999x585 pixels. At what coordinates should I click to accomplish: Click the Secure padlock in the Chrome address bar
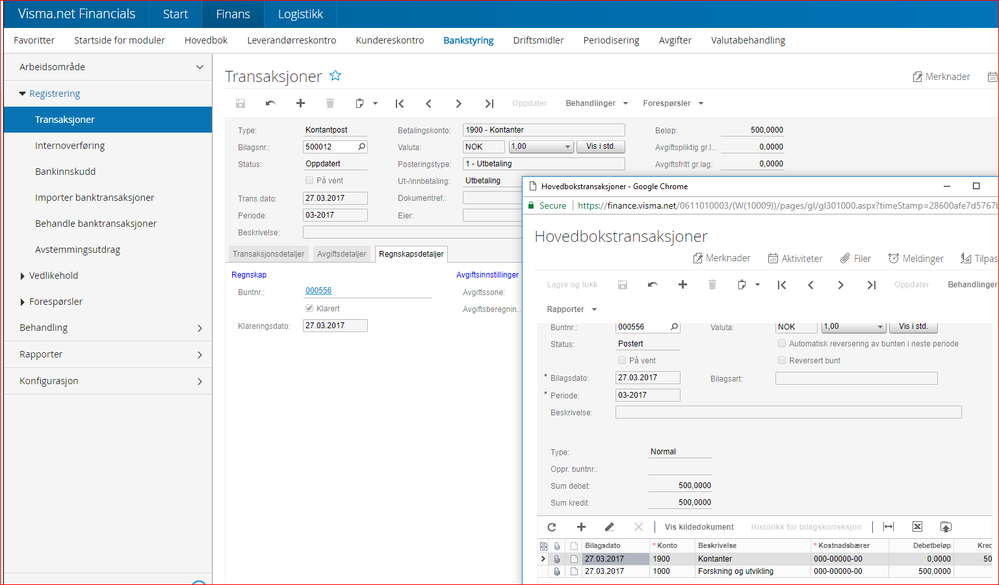click(x=530, y=206)
